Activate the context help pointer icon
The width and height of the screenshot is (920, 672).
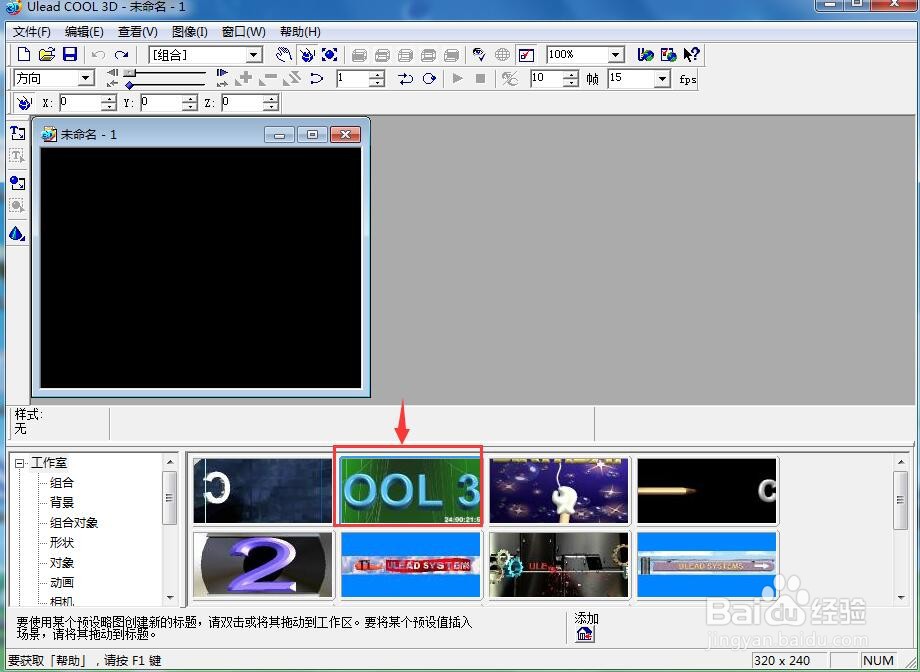(x=691, y=55)
